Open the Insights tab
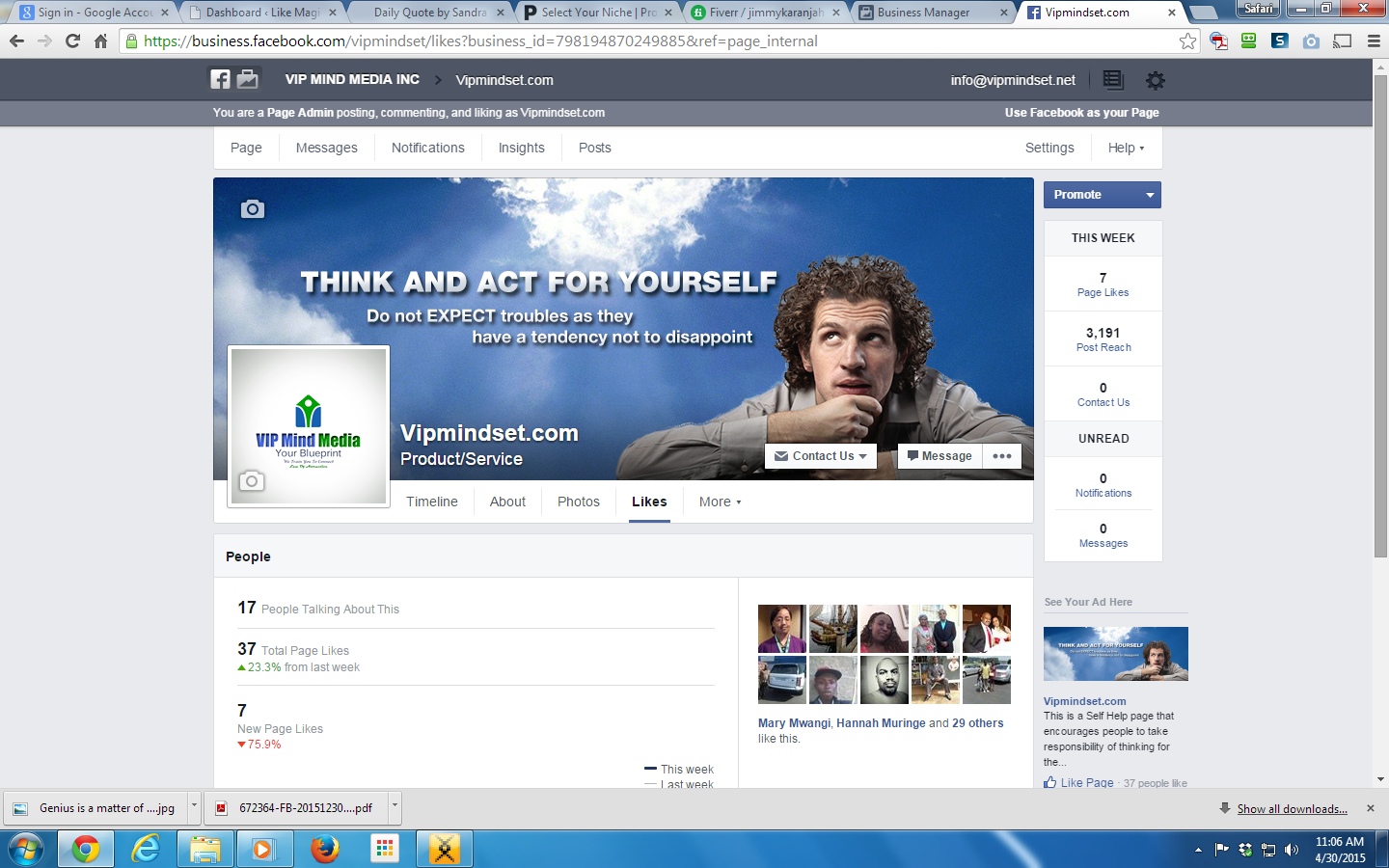The height and width of the screenshot is (868, 1389). [522, 148]
